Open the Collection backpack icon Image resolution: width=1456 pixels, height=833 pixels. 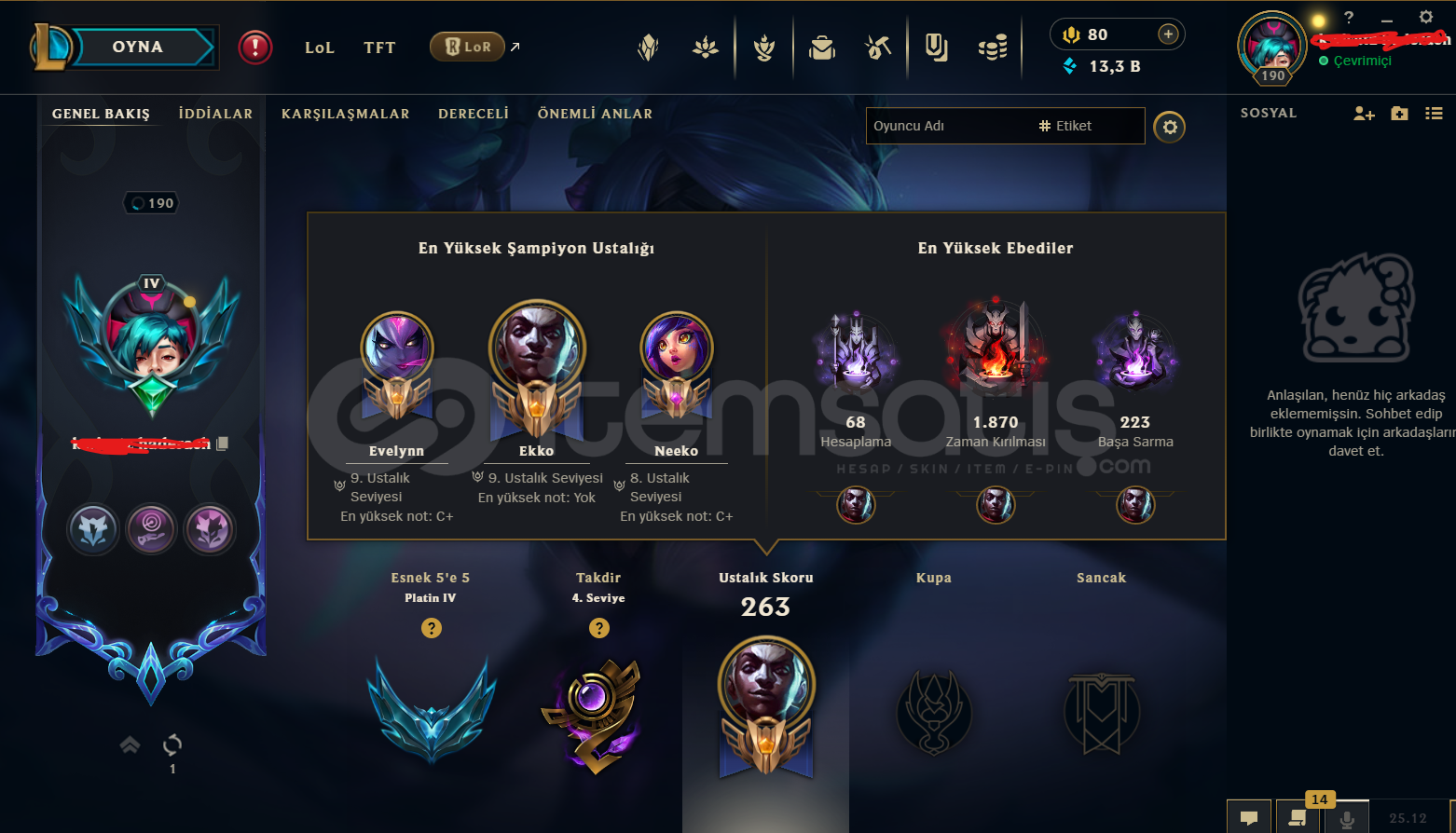click(x=821, y=47)
